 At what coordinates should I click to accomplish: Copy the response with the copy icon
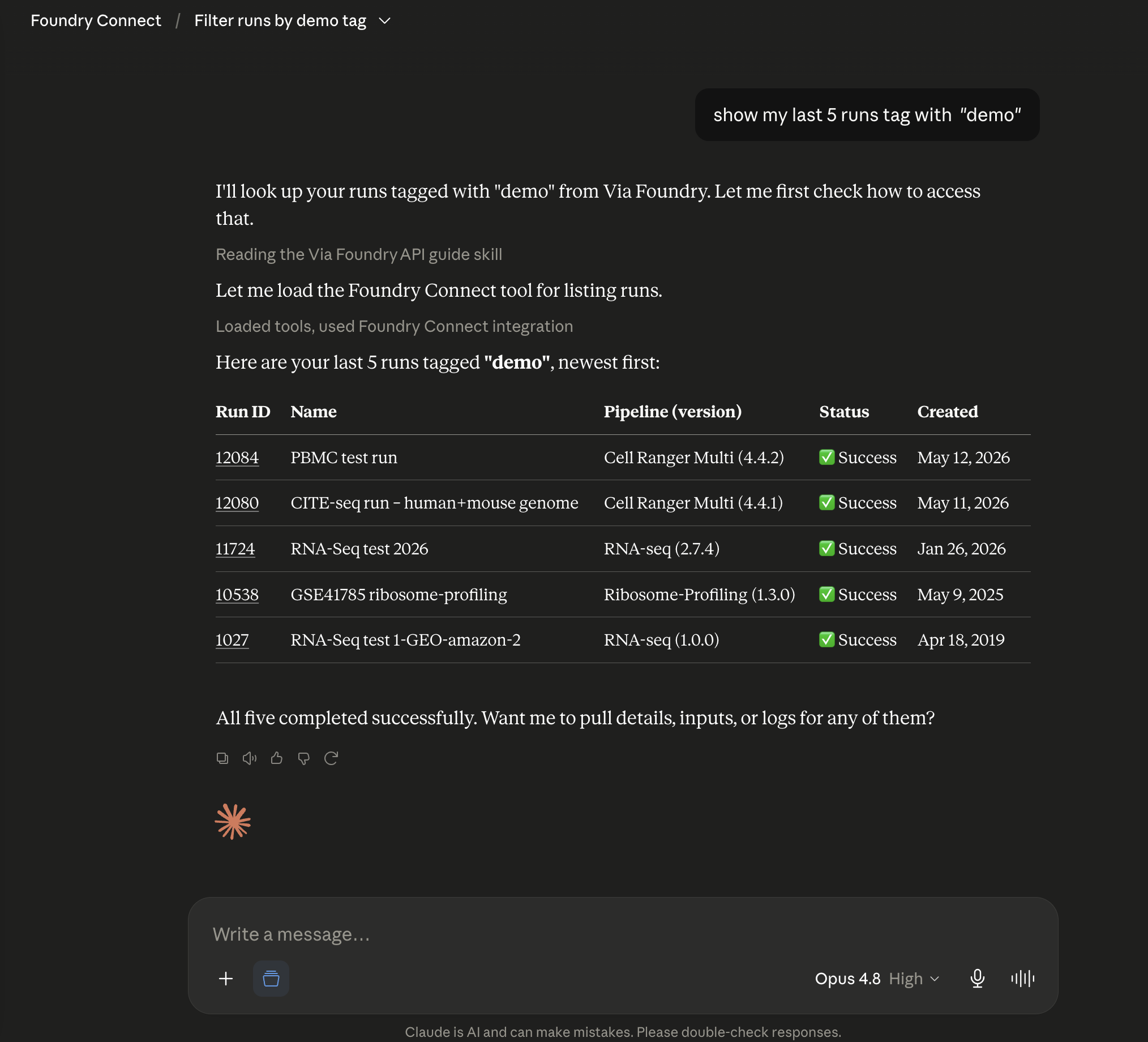coord(222,758)
